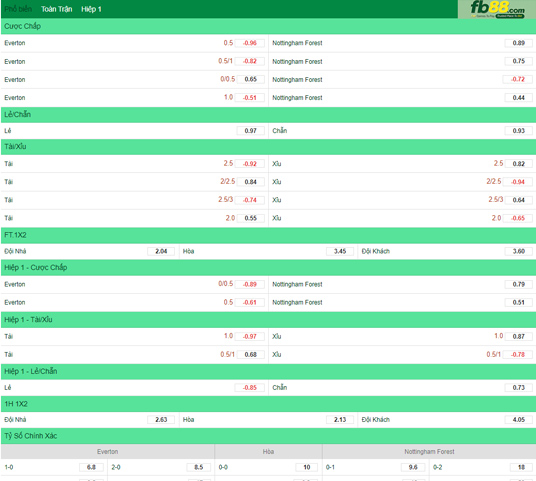Select first-half Nottingham Forest odds 0.79

(519, 284)
